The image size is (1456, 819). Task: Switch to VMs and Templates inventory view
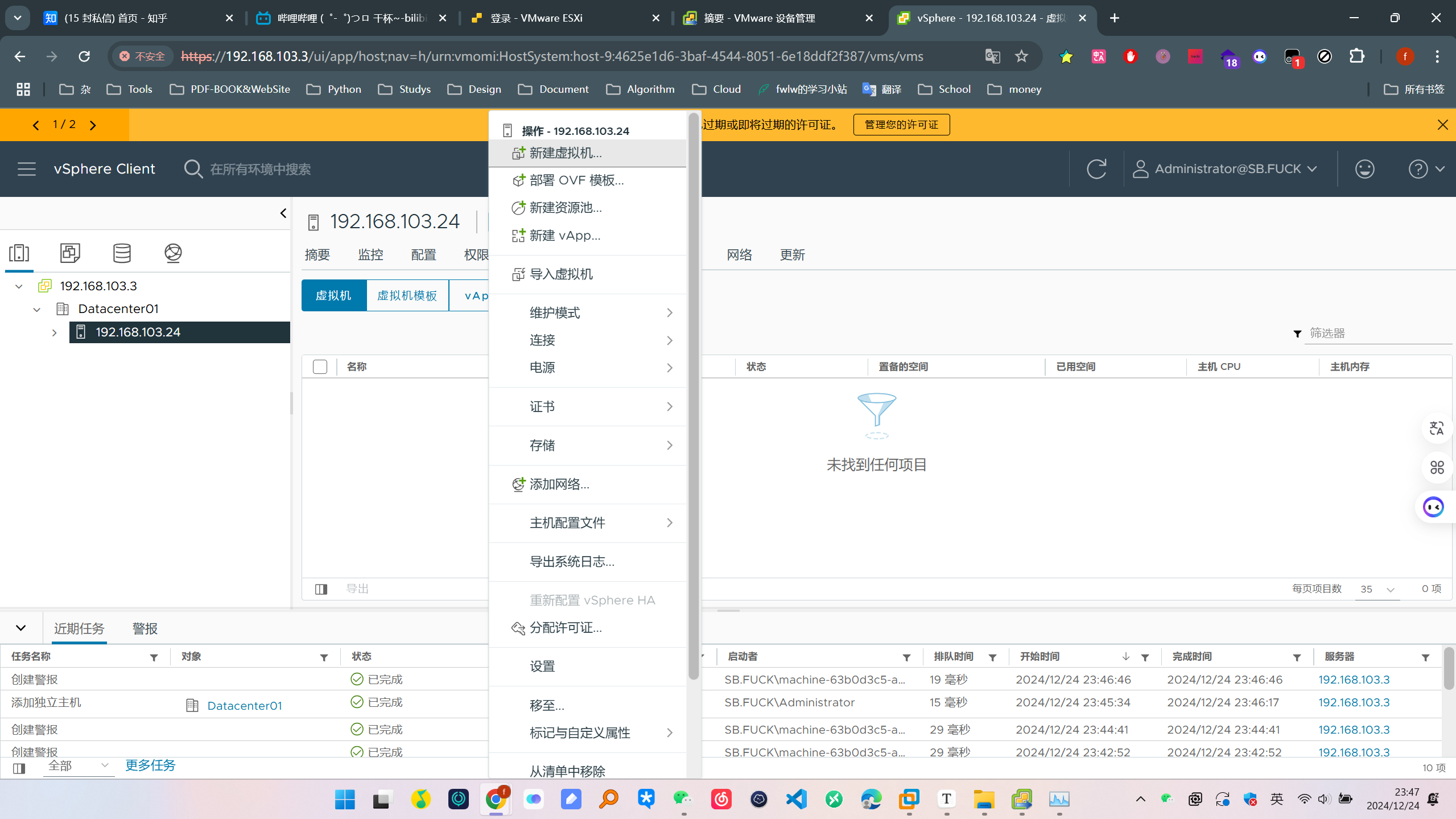(x=70, y=253)
